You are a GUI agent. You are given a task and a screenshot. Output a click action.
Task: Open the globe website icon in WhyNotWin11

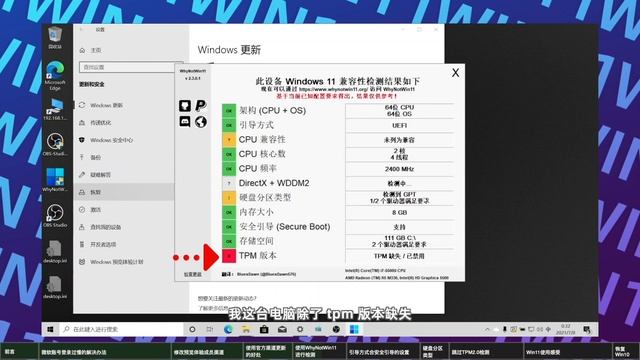click(200, 122)
